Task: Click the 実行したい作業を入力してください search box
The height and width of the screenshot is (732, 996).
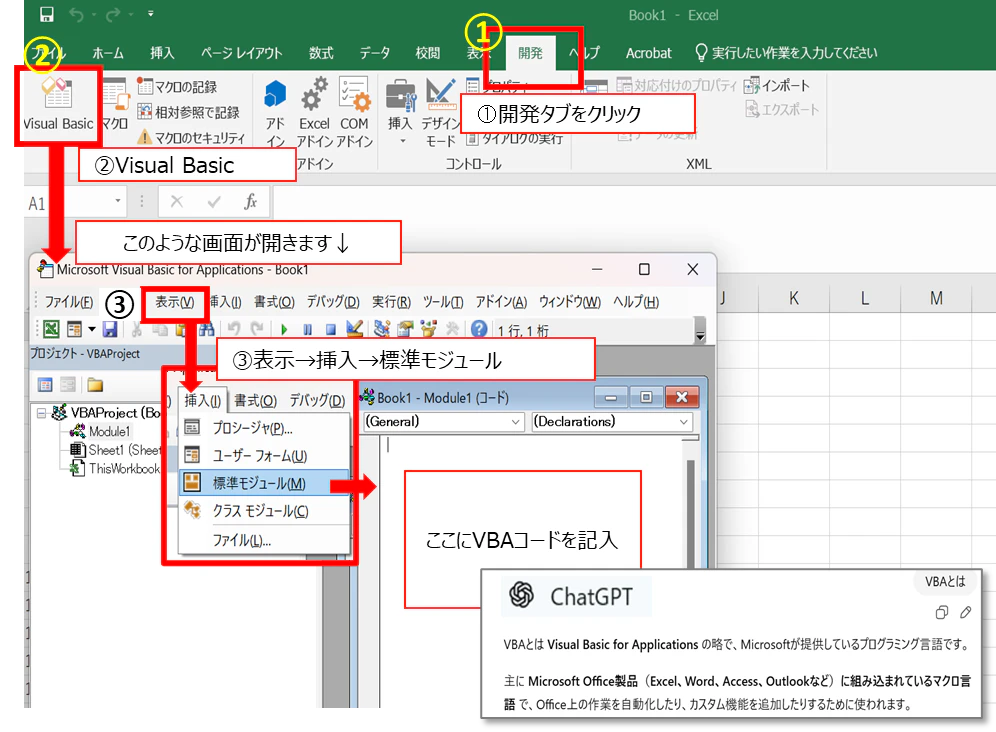Action: [787, 53]
